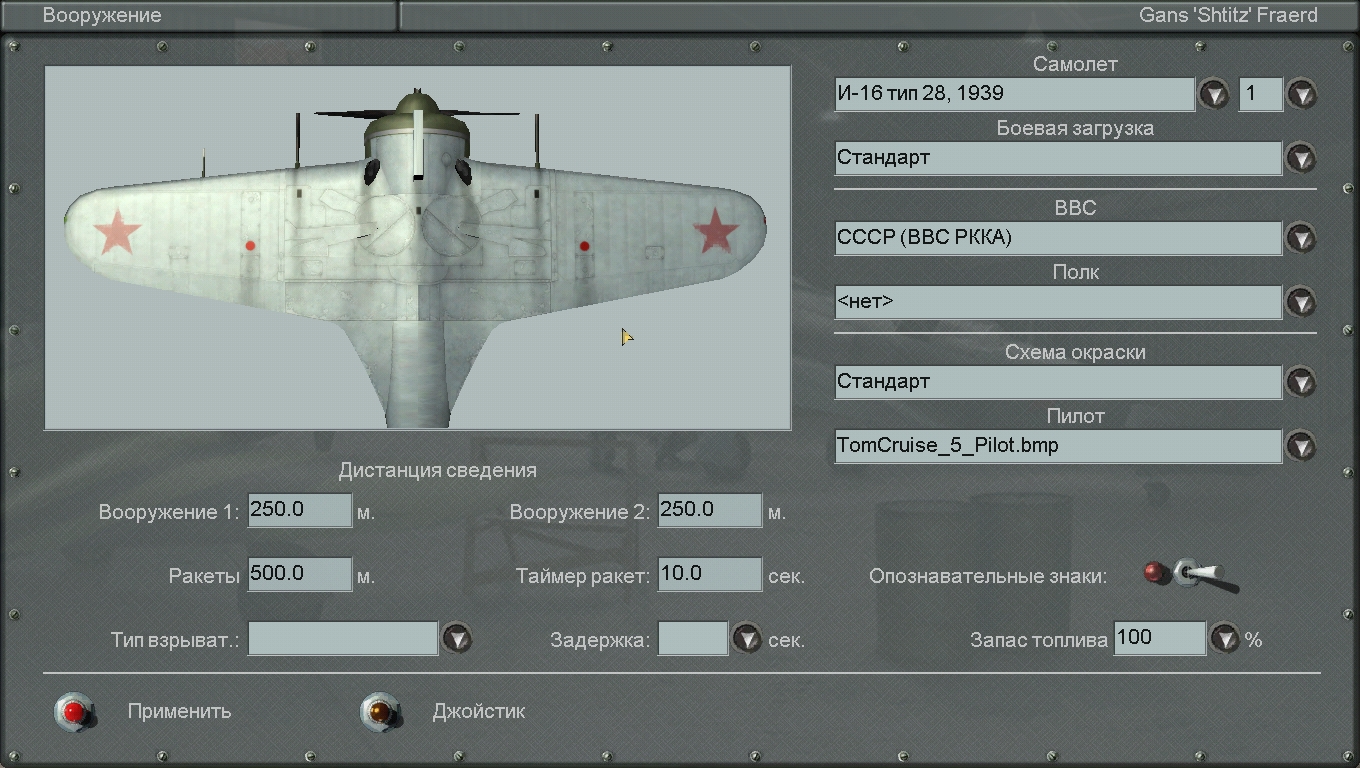
Task: Click the Применить text label
Action: click(x=179, y=712)
